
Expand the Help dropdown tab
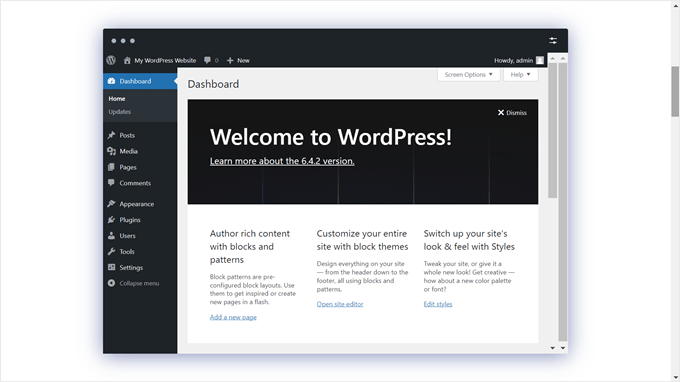point(520,75)
